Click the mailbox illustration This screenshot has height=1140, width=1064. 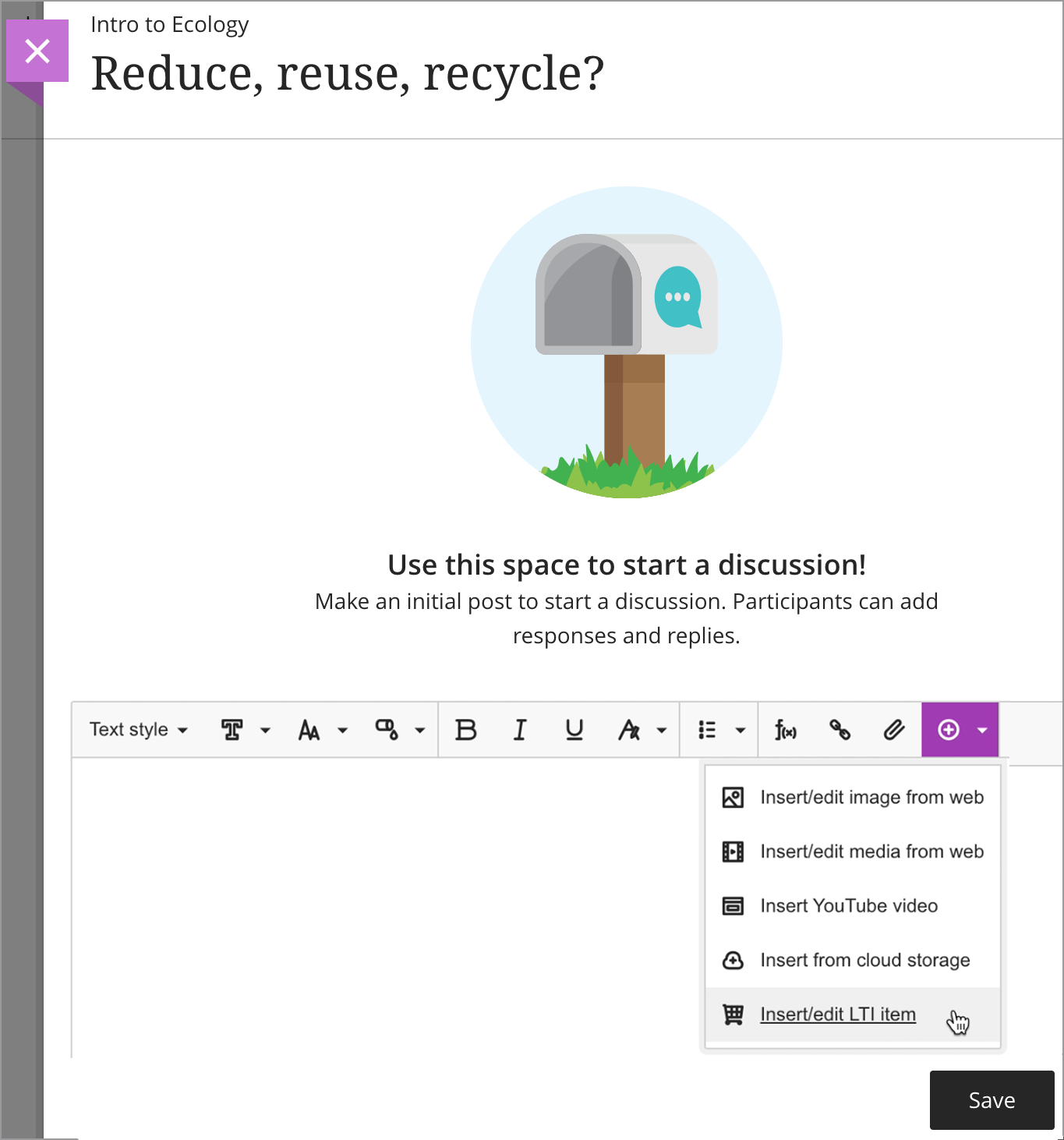point(627,342)
